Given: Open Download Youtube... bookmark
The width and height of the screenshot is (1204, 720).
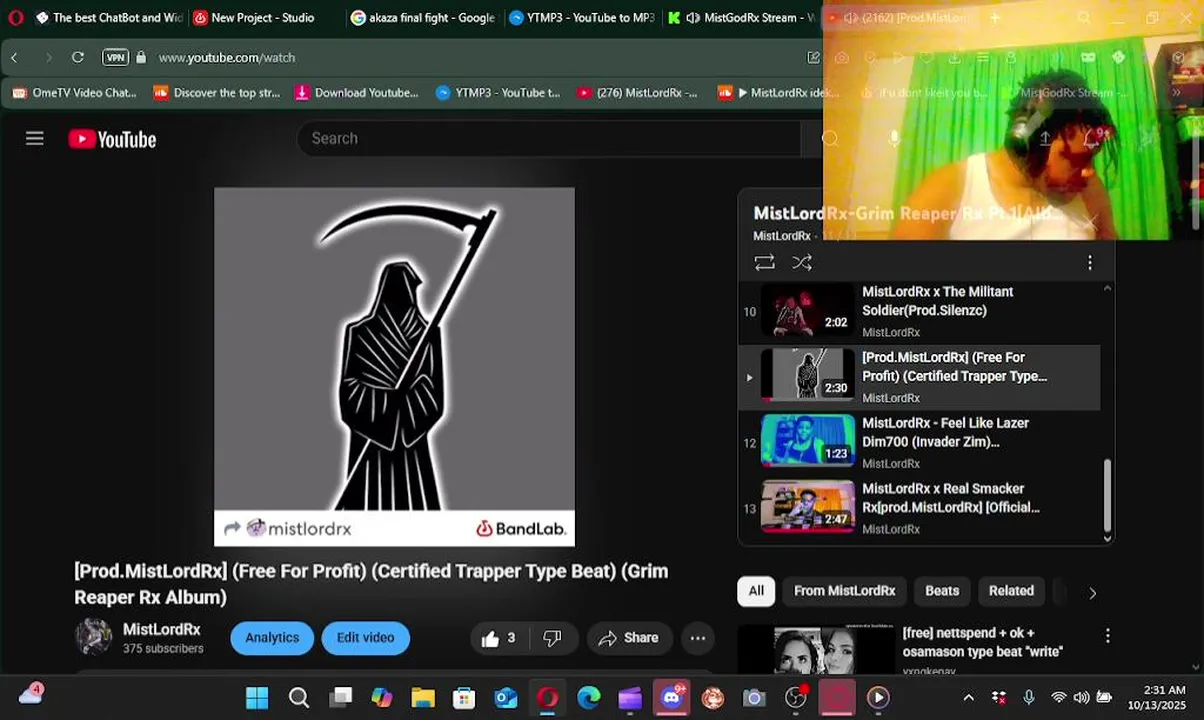Looking at the screenshot, I should [x=357, y=93].
